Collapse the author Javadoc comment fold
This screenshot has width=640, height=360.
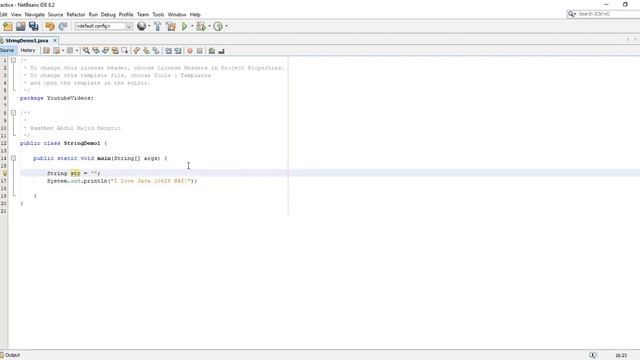coord(13,113)
